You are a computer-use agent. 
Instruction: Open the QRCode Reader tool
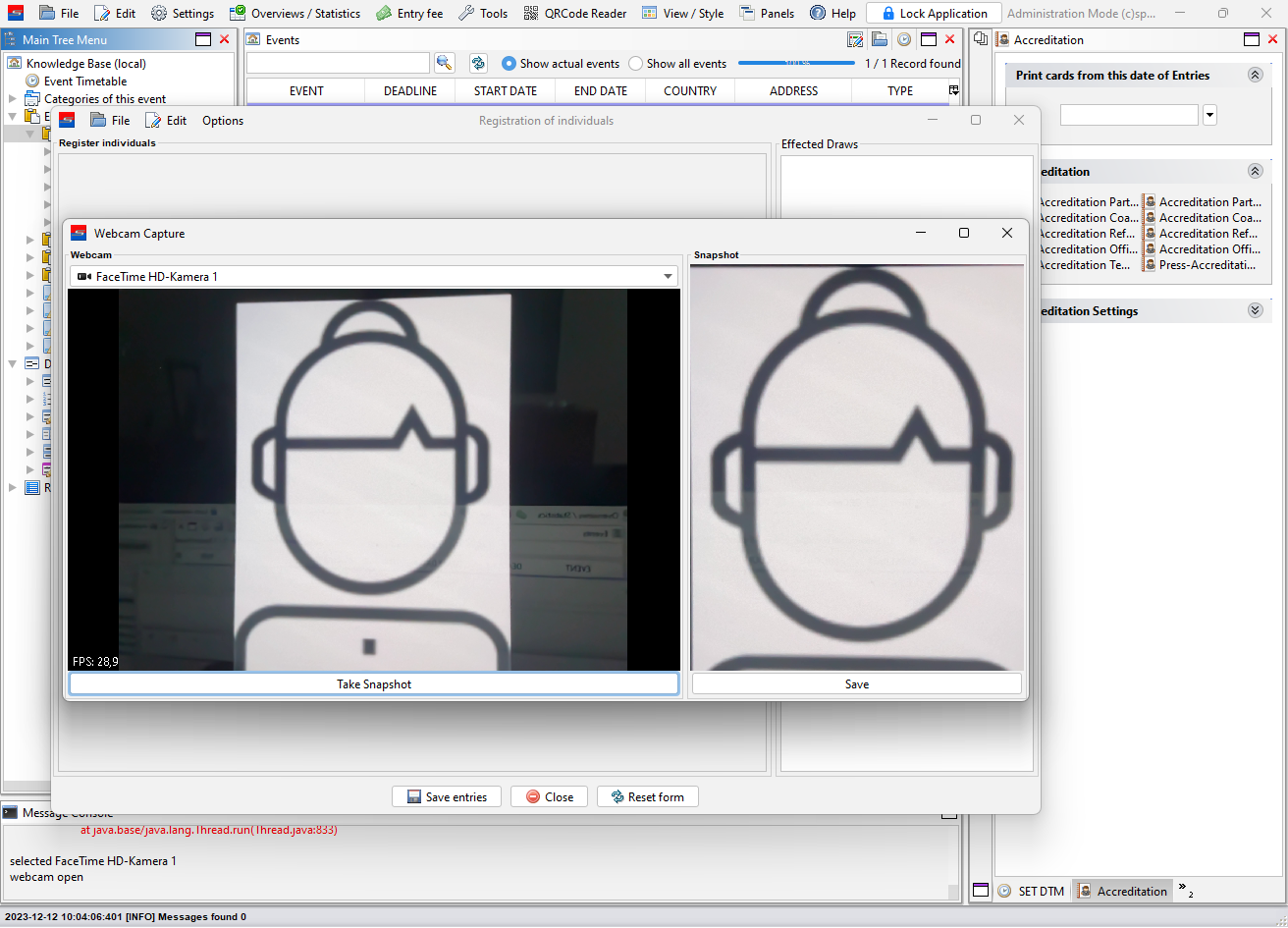[575, 14]
